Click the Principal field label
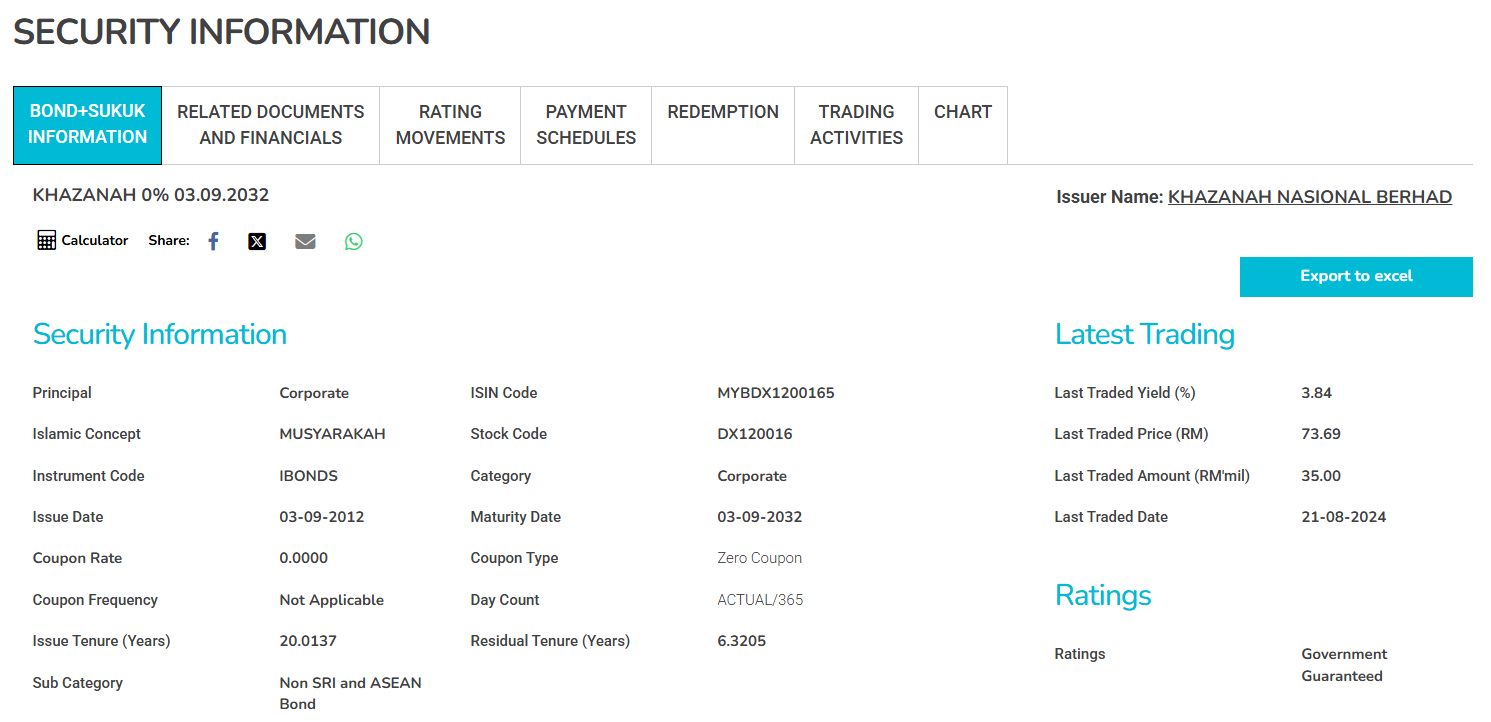Viewport: 1491px width, 722px height. point(62,393)
